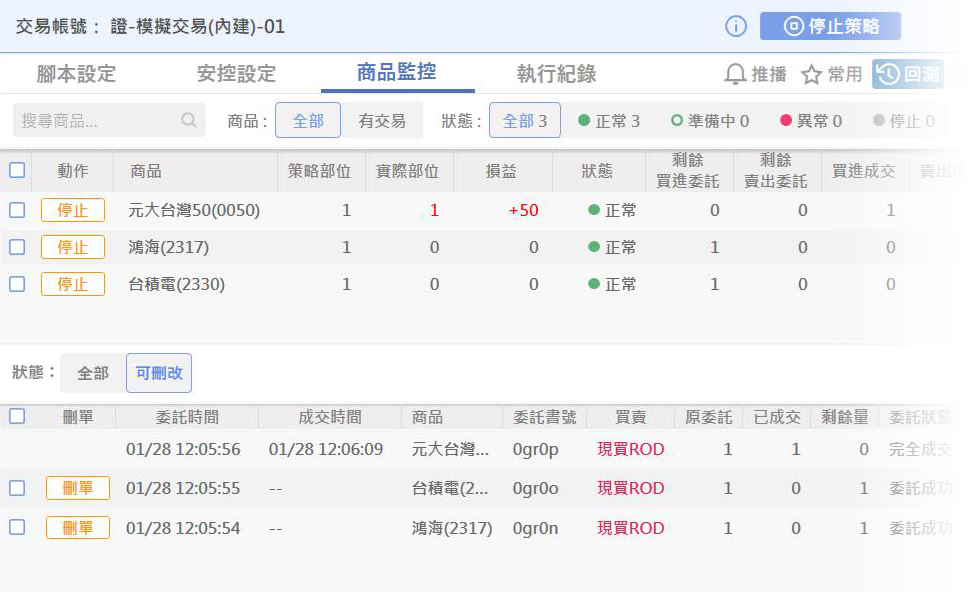The width and height of the screenshot is (972, 592).
Task: Select the 有交易 product filter
Action: click(382, 121)
